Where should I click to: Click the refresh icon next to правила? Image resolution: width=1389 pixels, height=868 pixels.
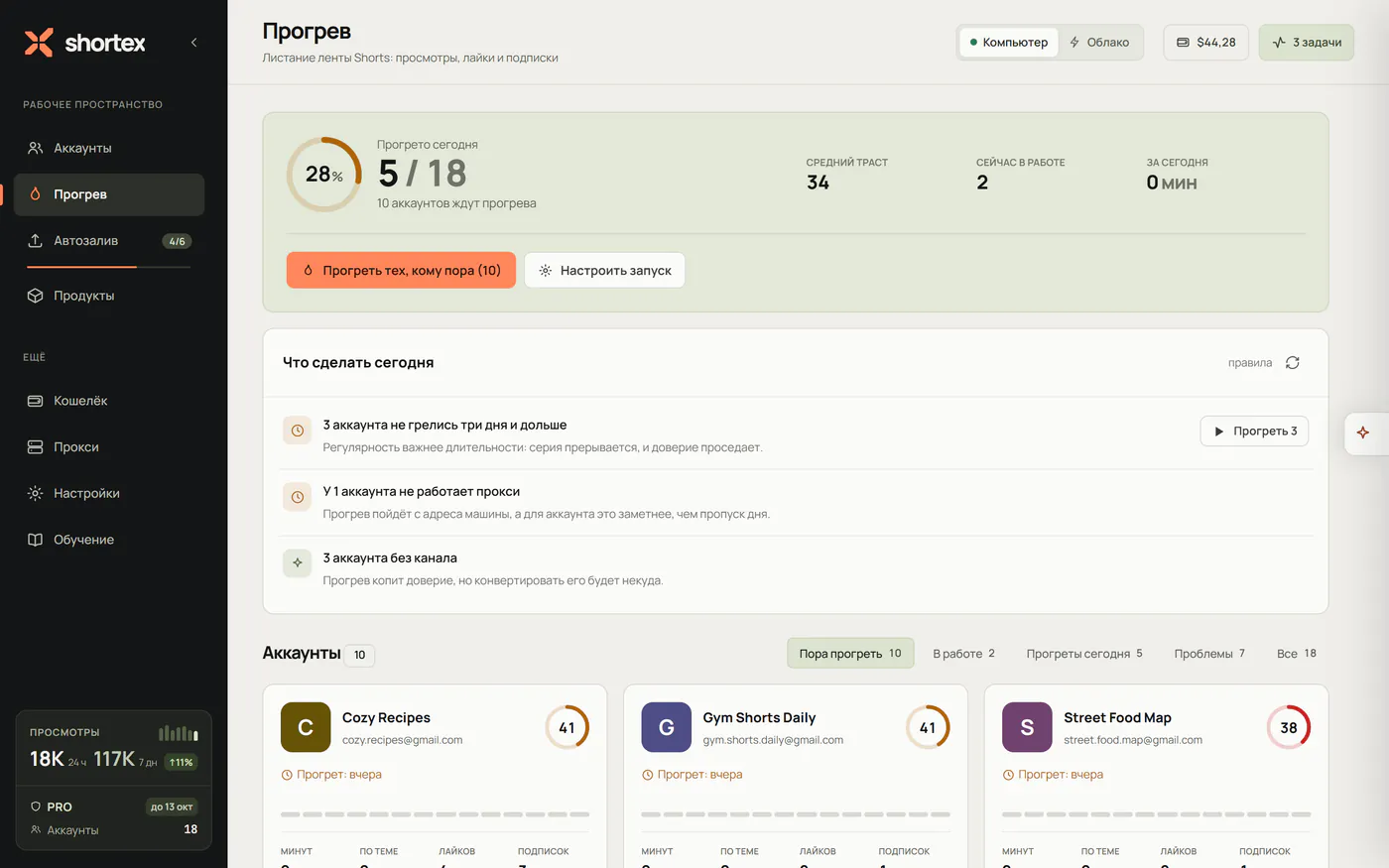[x=1293, y=363]
